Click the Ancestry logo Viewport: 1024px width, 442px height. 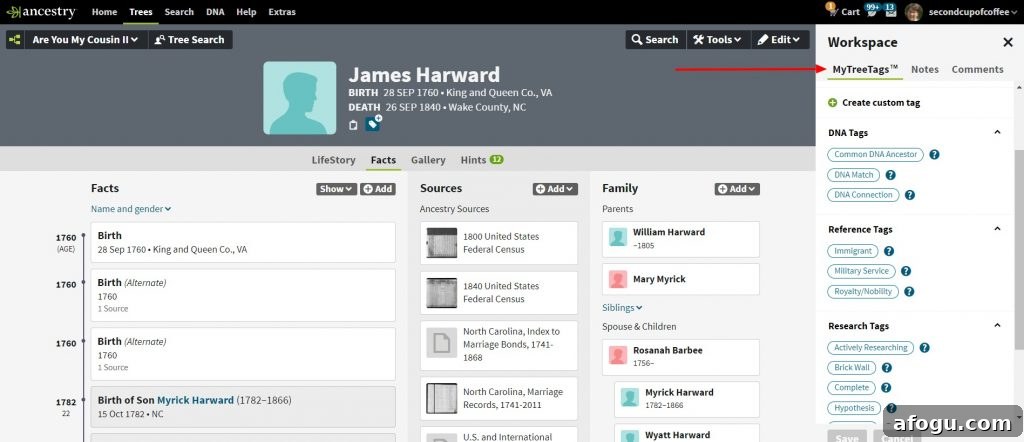40,12
